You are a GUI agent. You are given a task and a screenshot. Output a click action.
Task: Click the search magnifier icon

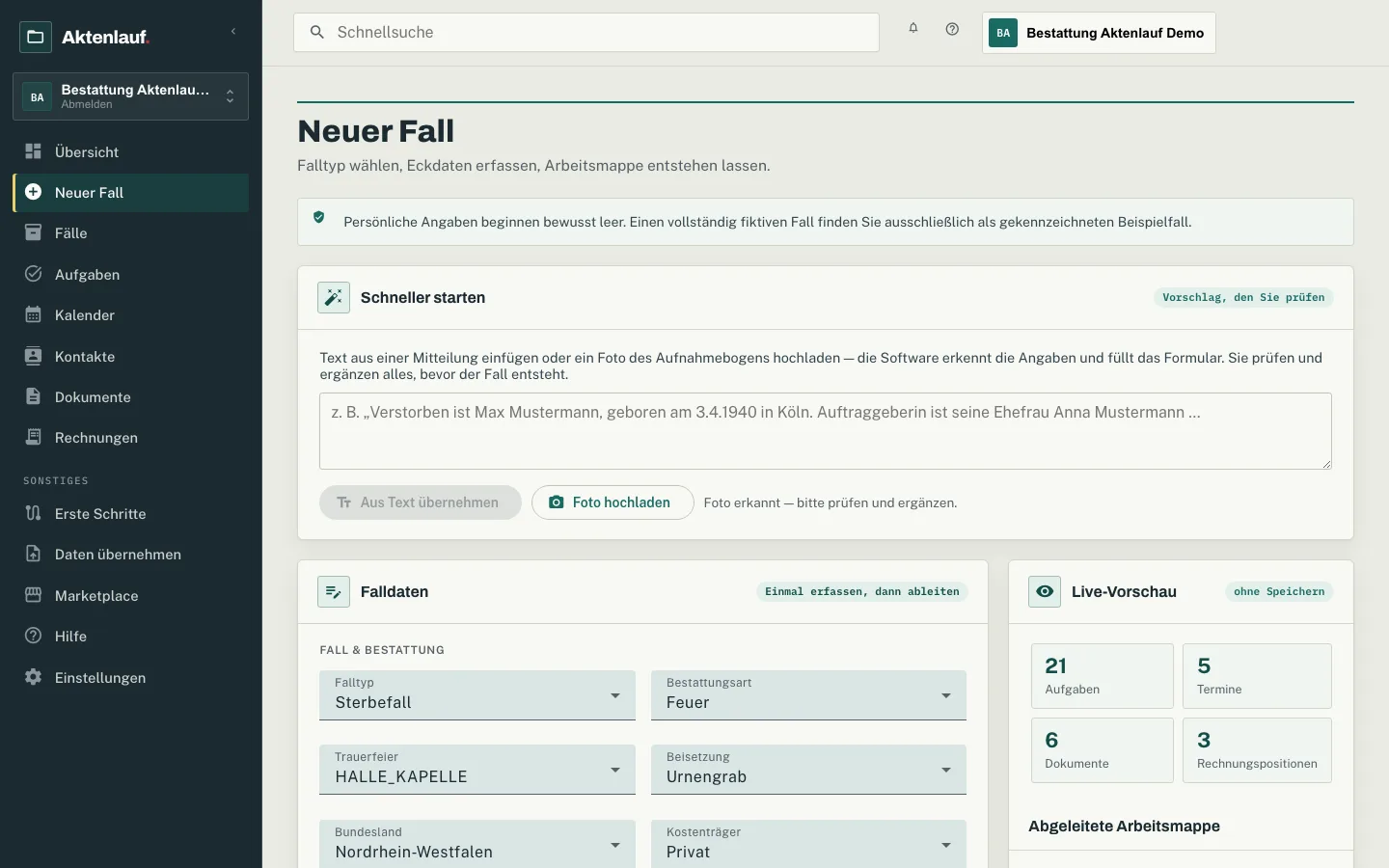pyautogui.click(x=316, y=32)
